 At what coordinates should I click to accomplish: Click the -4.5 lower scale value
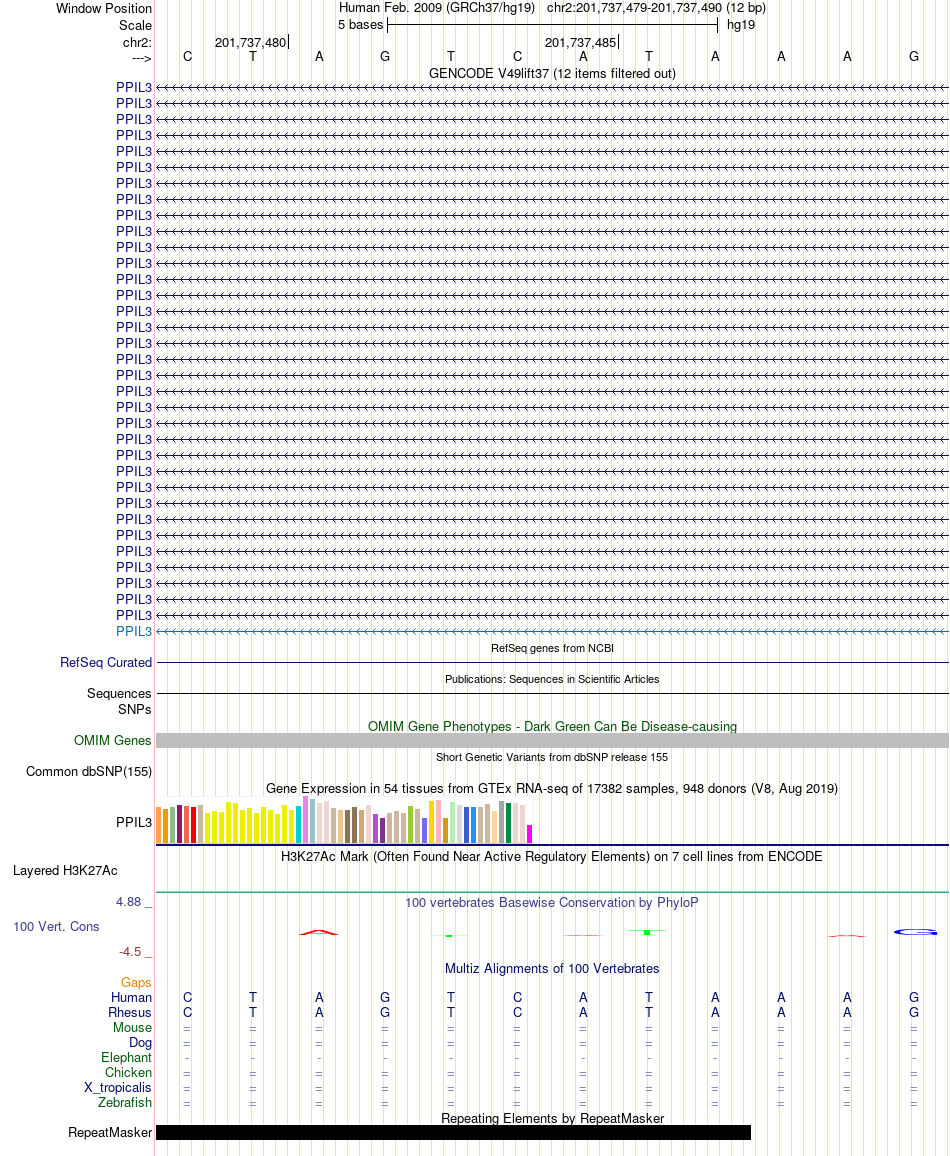click(x=130, y=952)
